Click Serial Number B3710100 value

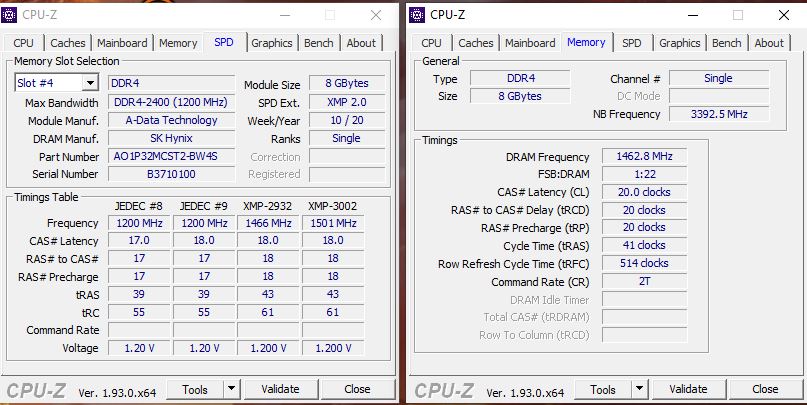171,174
